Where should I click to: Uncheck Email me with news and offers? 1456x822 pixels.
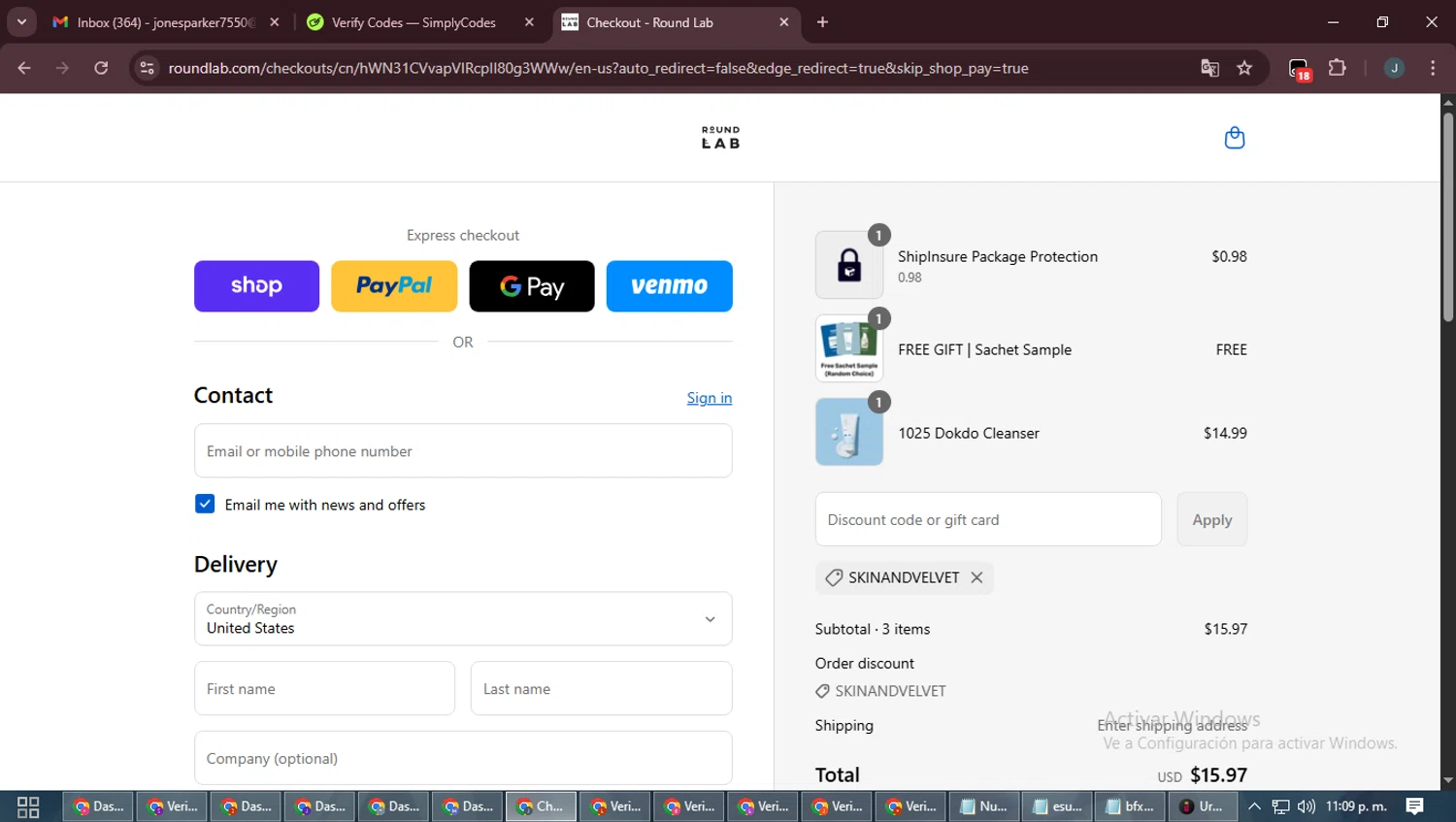pyautogui.click(x=205, y=504)
